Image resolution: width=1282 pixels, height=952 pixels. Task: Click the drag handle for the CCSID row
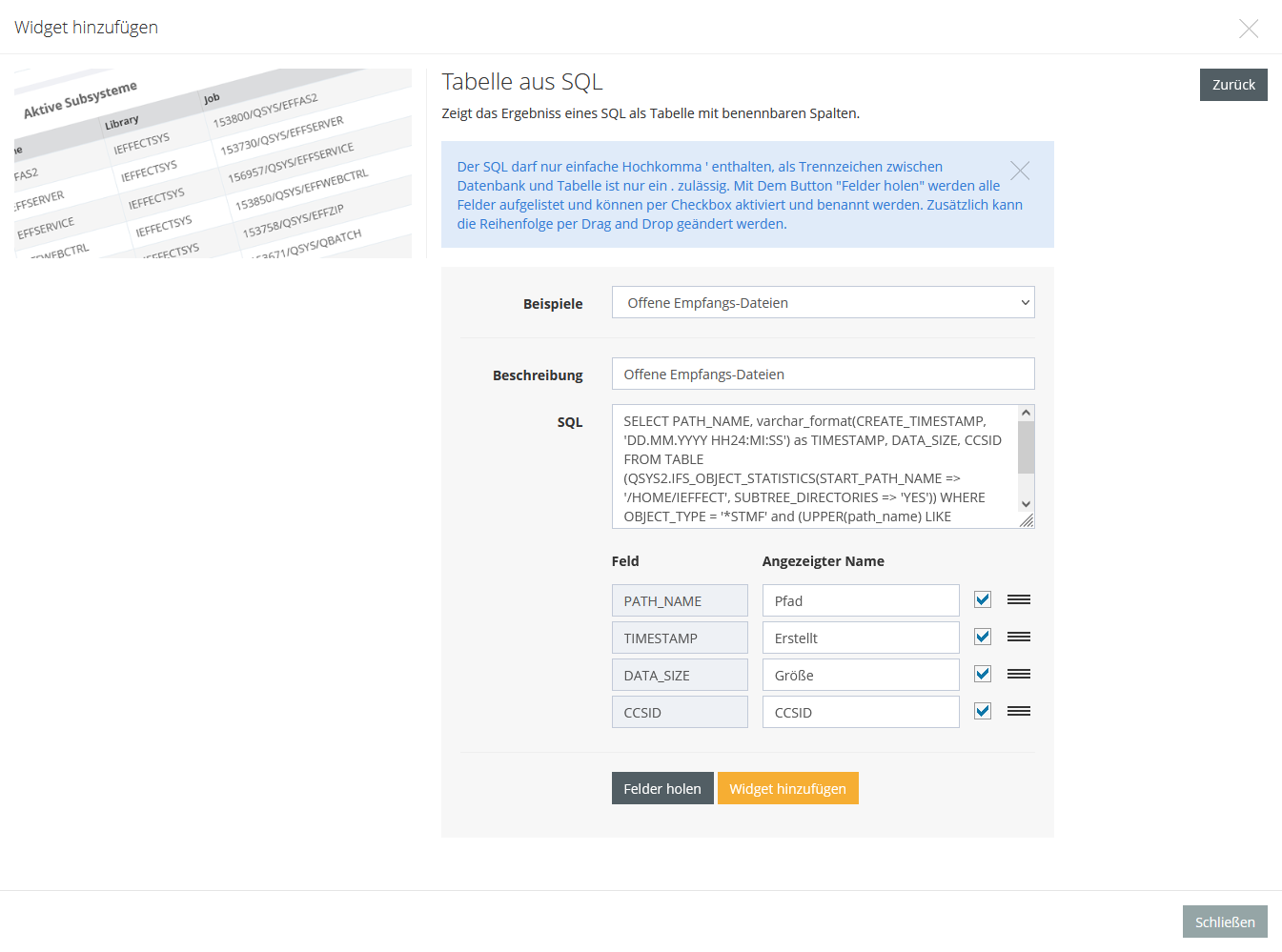tap(1018, 711)
